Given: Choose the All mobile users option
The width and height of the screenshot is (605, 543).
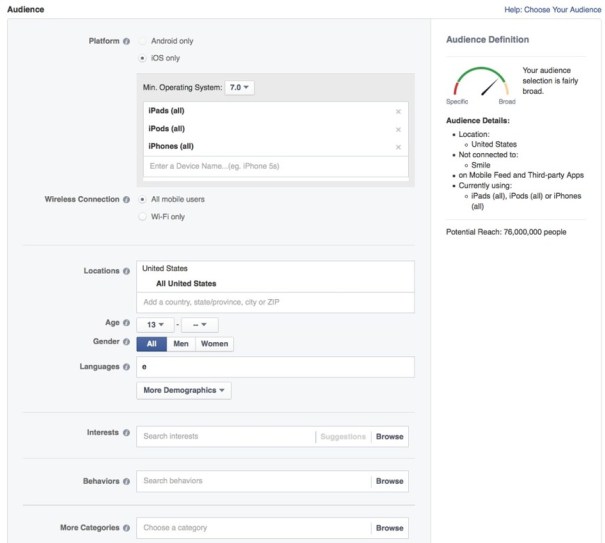Looking at the screenshot, I should 142,199.
